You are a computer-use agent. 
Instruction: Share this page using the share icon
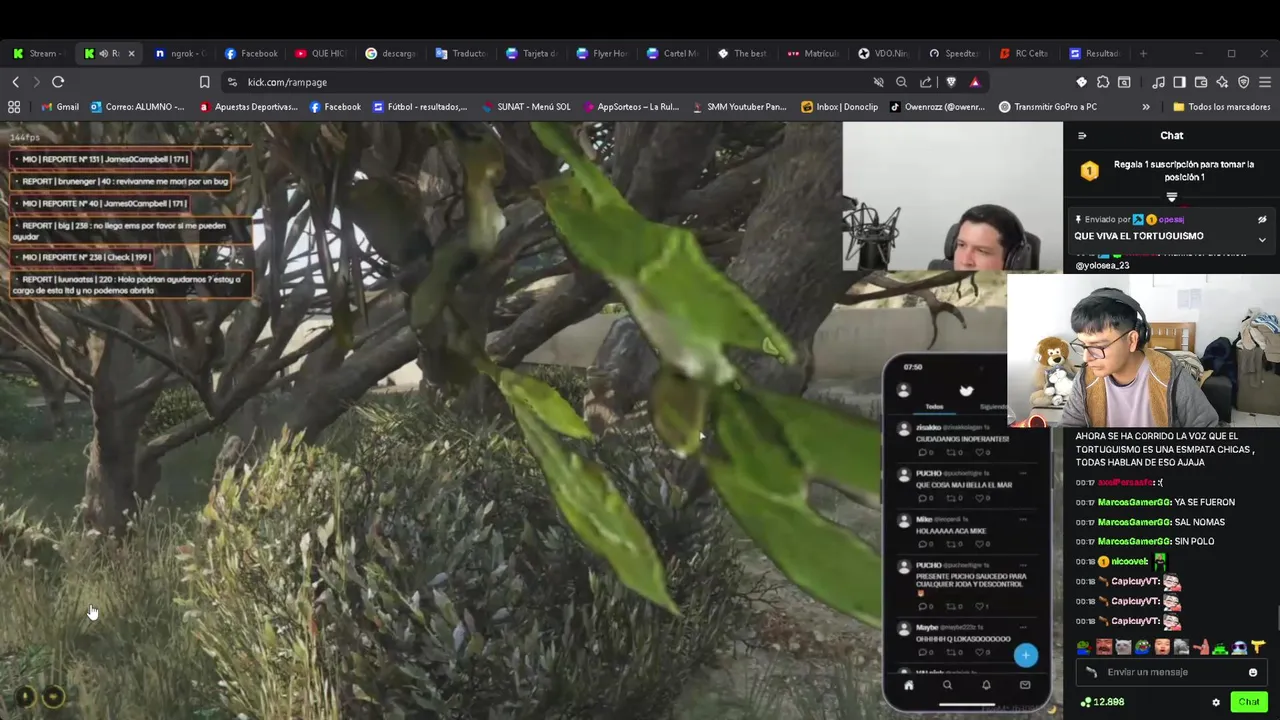tap(926, 82)
